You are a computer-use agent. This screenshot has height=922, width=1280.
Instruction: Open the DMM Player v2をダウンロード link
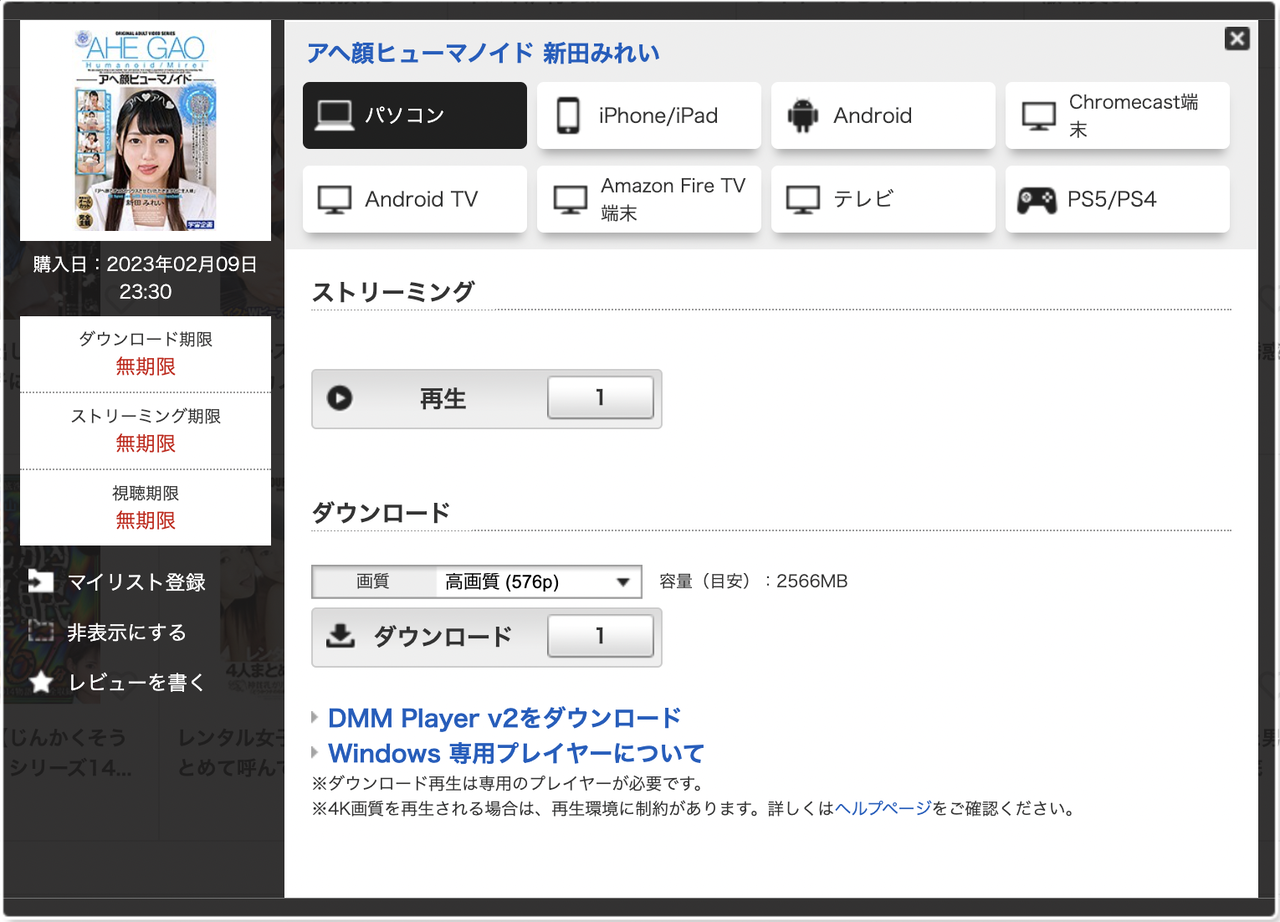click(504, 718)
